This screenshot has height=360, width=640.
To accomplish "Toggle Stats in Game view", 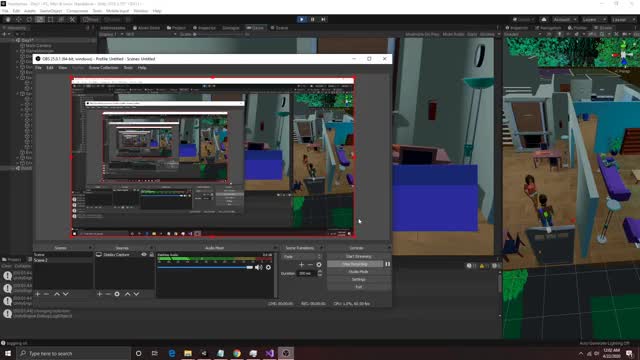I will (472, 34).
